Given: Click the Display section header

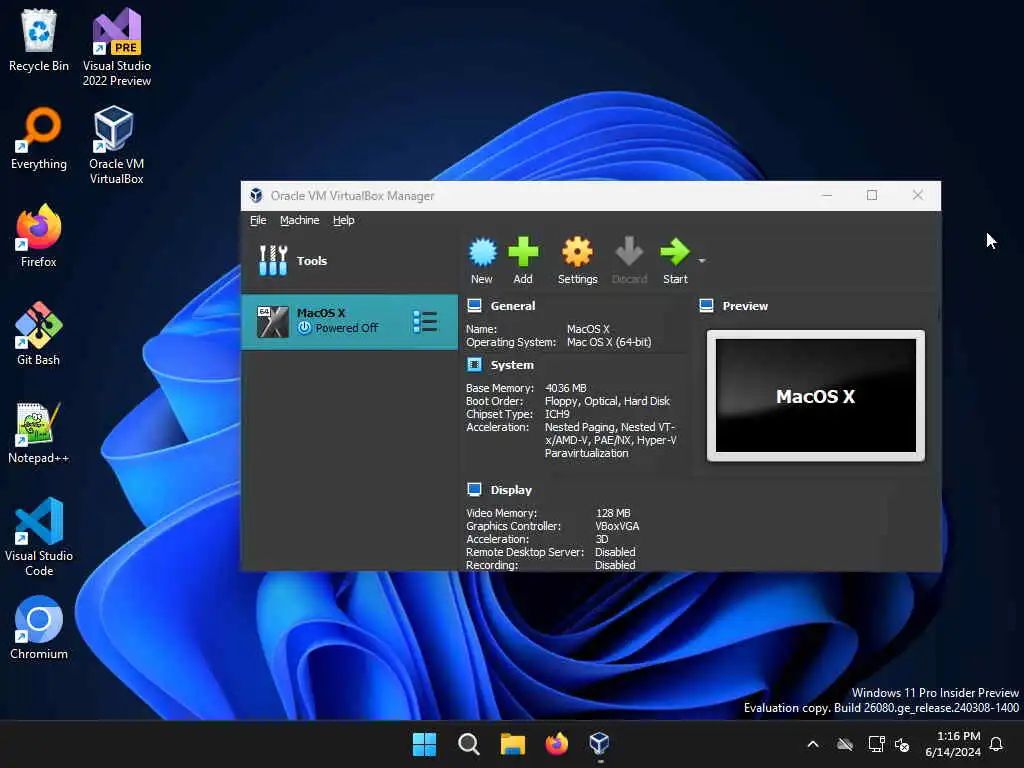Looking at the screenshot, I should click(511, 490).
